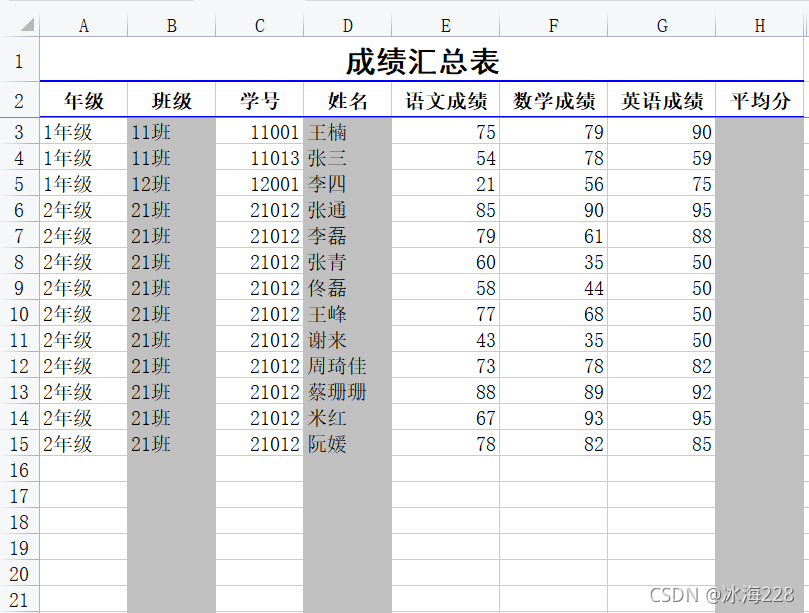Select column H by clicking its header

[758, 24]
